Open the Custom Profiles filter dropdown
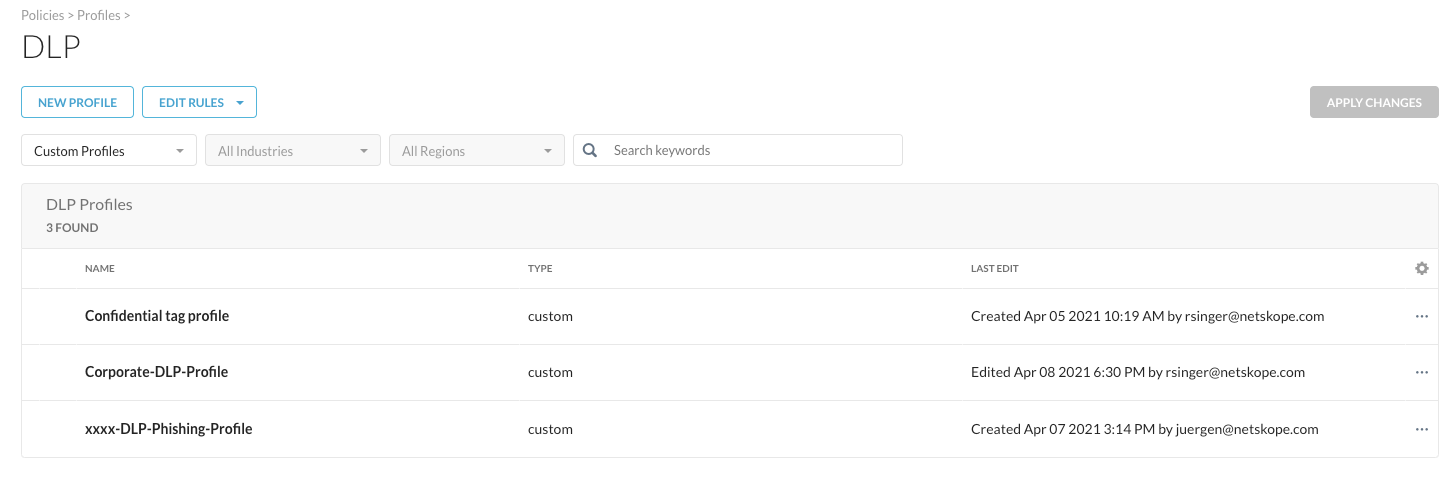The height and width of the screenshot is (488, 1451). coord(109,151)
